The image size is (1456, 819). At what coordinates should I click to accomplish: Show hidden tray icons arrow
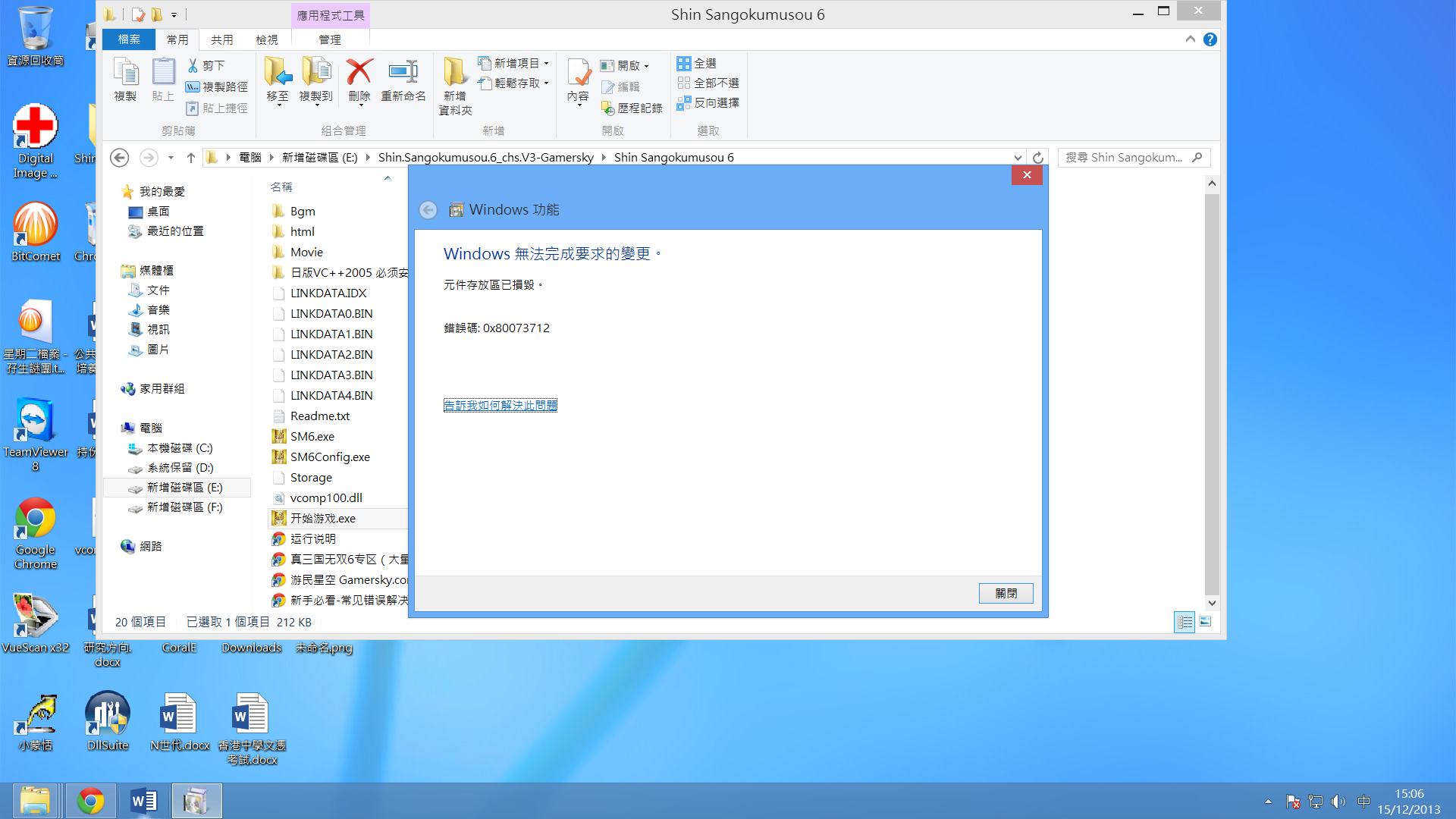[x=1268, y=802]
